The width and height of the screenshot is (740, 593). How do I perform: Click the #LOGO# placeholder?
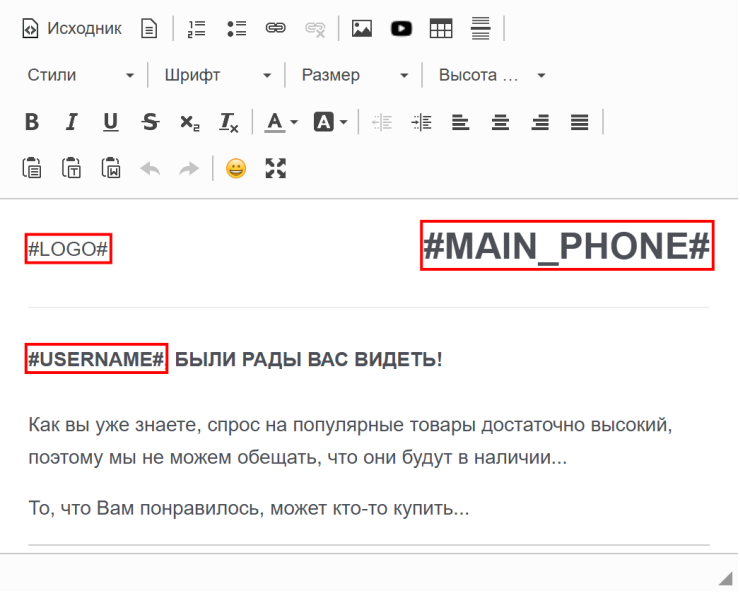coord(68,249)
